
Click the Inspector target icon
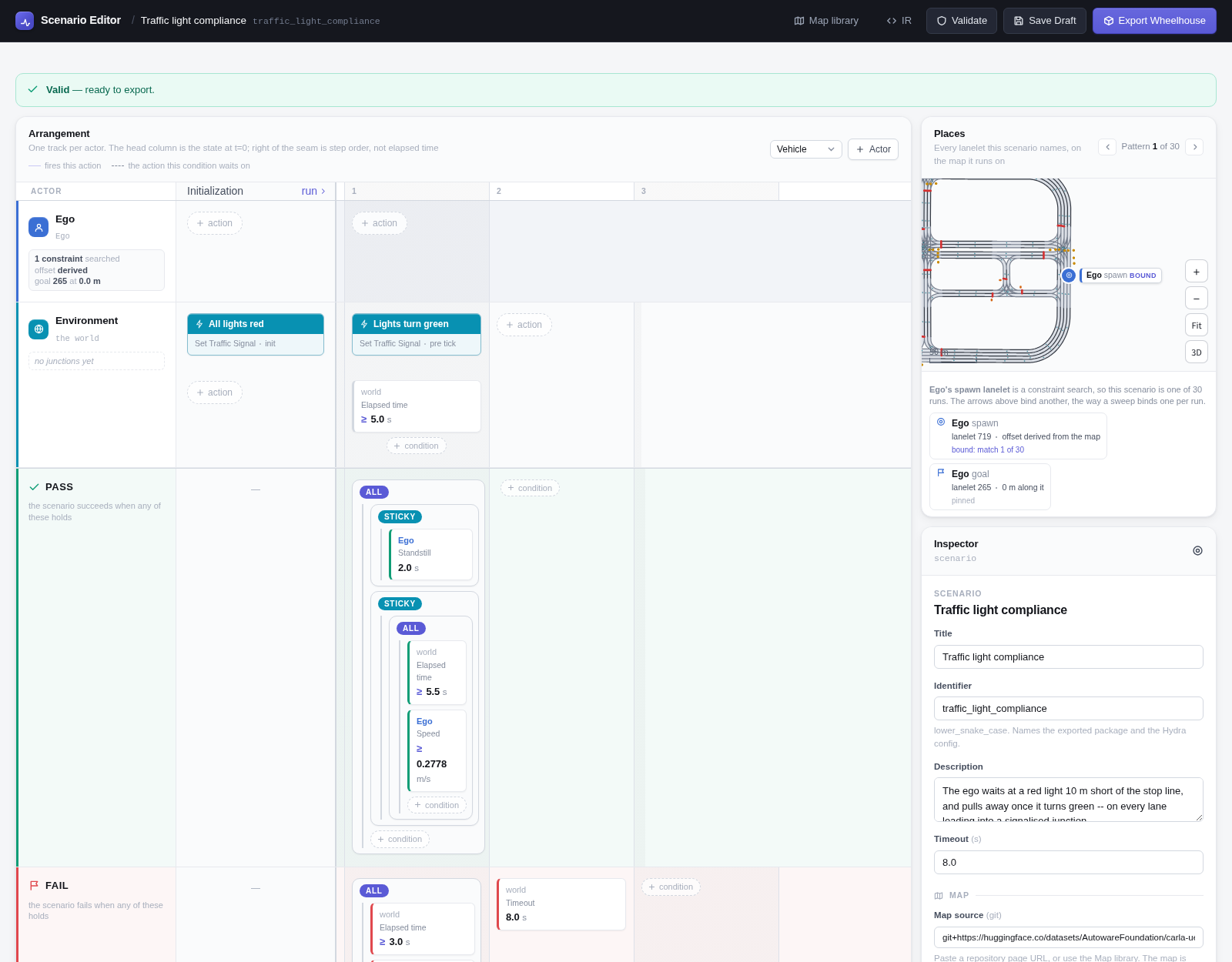(1197, 550)
